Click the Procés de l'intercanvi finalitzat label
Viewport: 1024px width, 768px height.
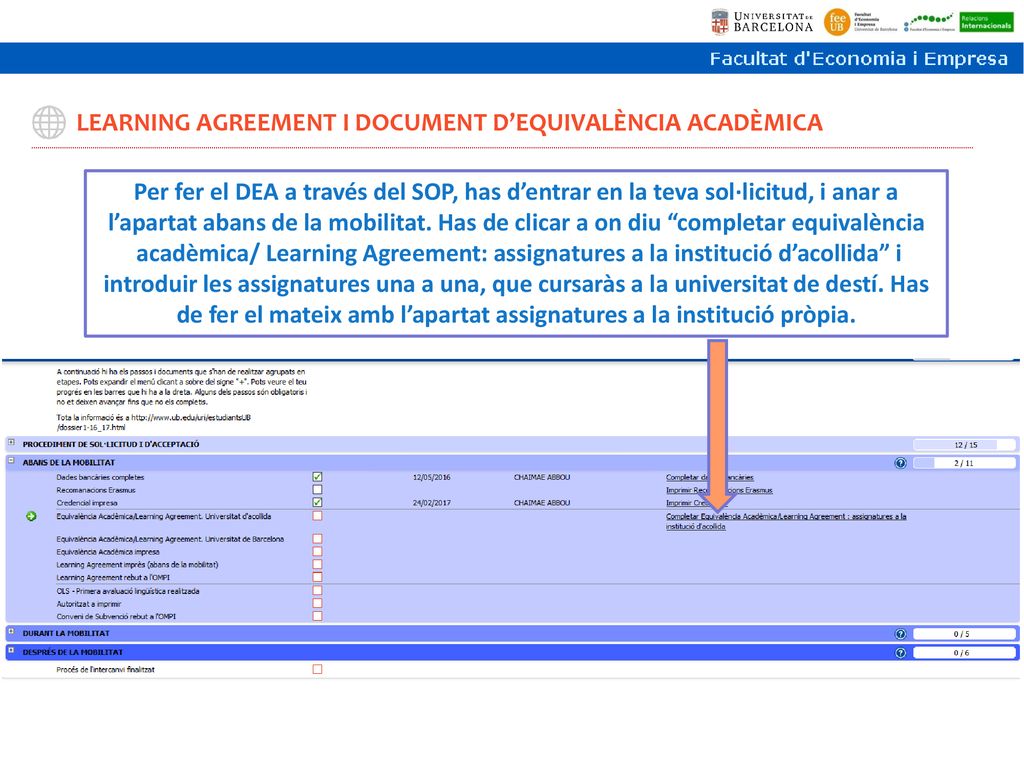point(106,670)
